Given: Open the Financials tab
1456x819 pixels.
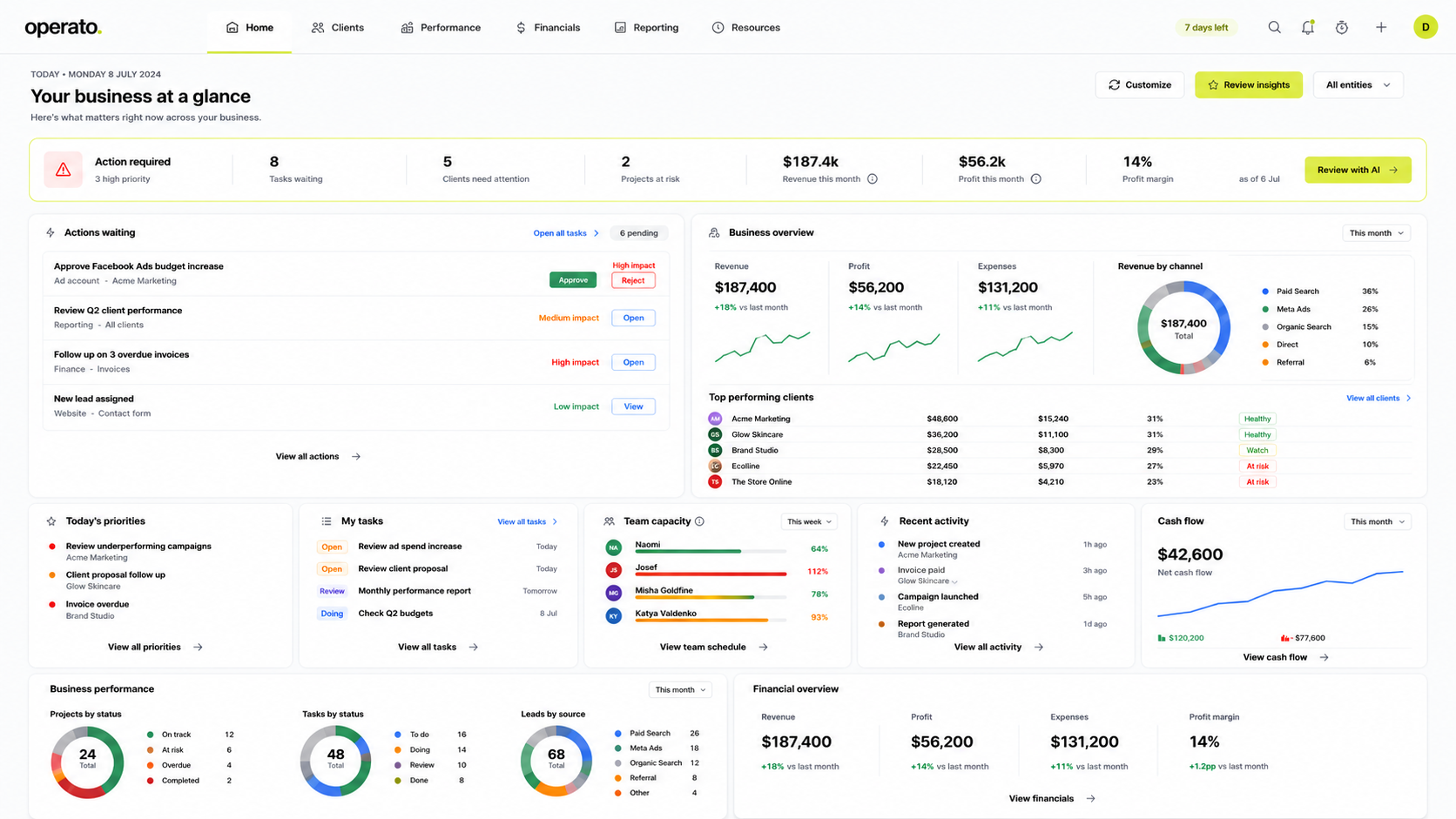Looking at the screenshot, I should 548,28.
